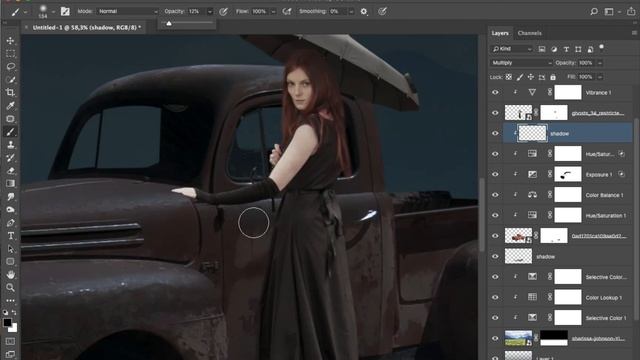
Task: Open the brush settings panel icon
Action: tap(65, 11)
